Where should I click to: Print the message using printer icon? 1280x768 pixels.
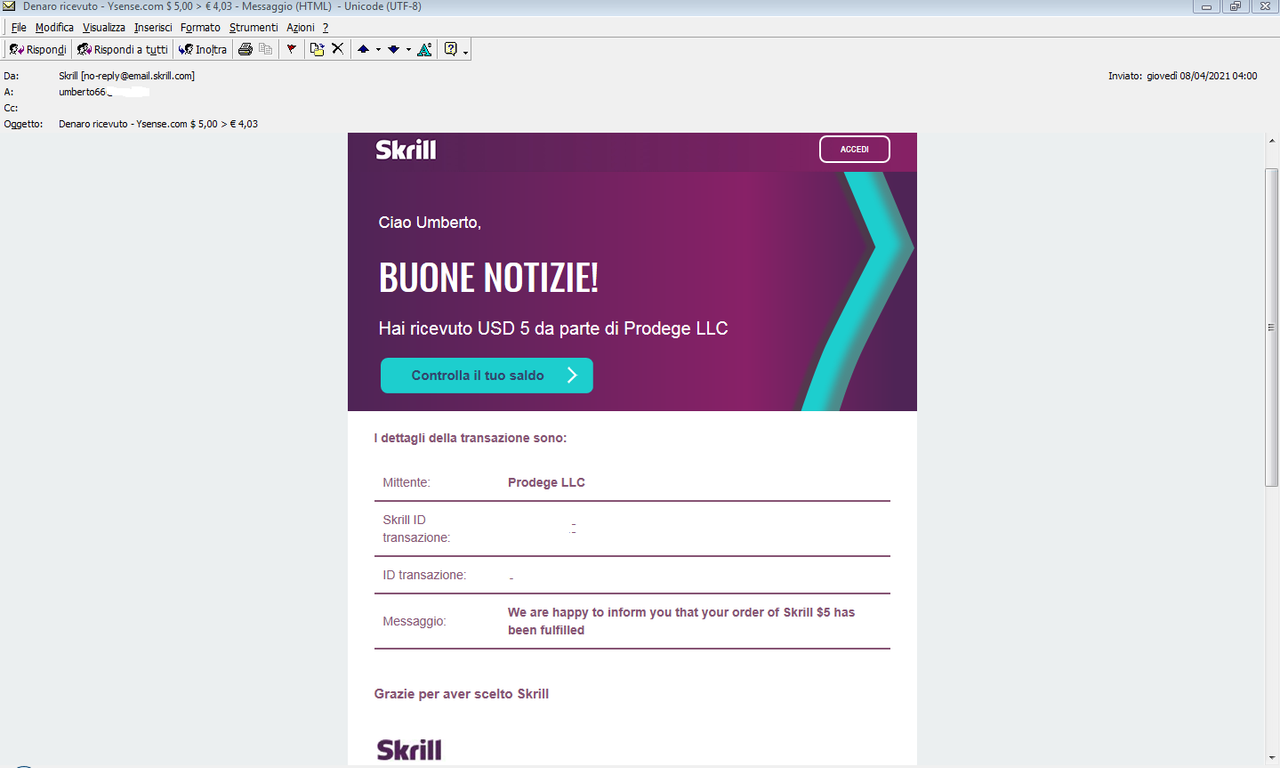pyautogui.click(x=245, y=49)
